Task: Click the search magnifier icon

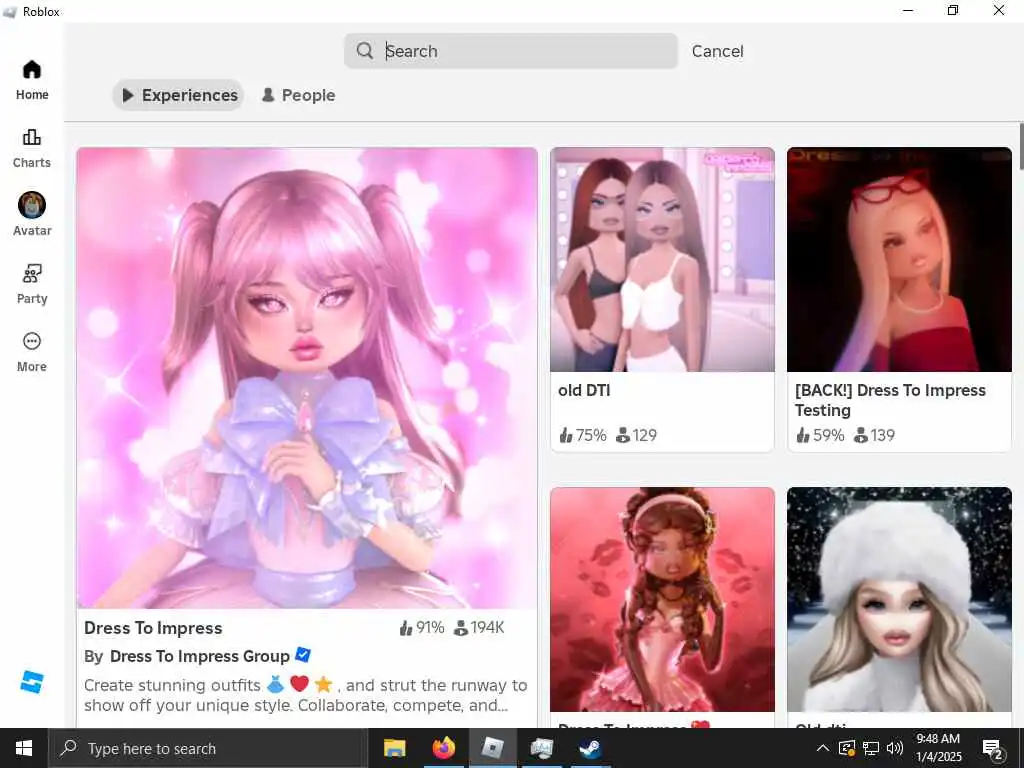Action: click(x=365, y=51)
